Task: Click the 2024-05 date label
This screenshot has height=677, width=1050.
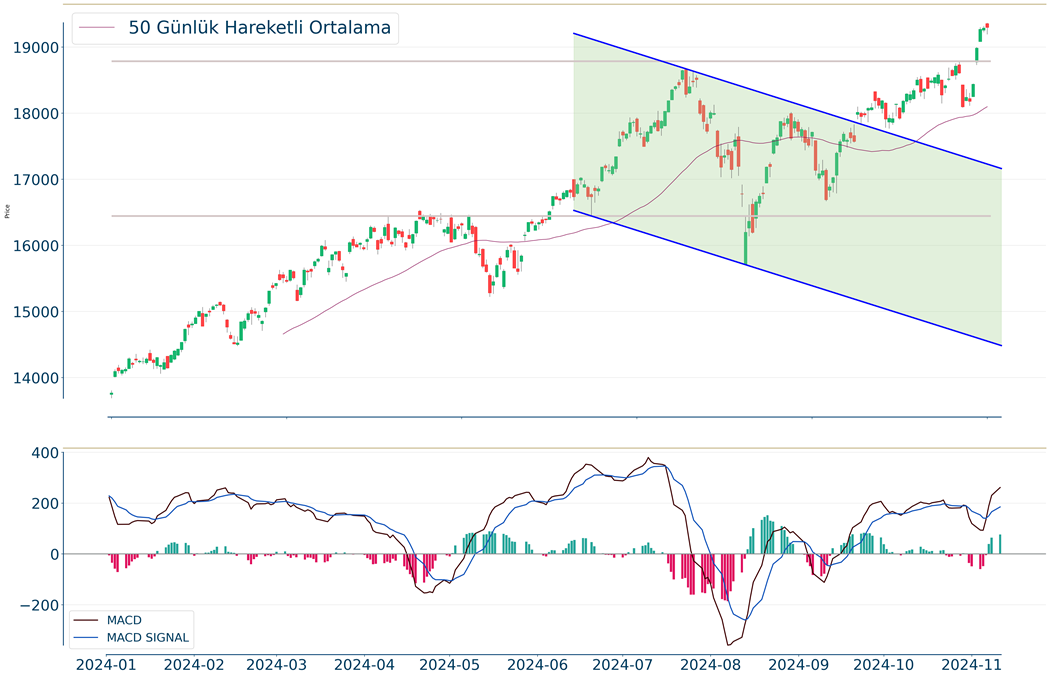Action: click(449, 665)
